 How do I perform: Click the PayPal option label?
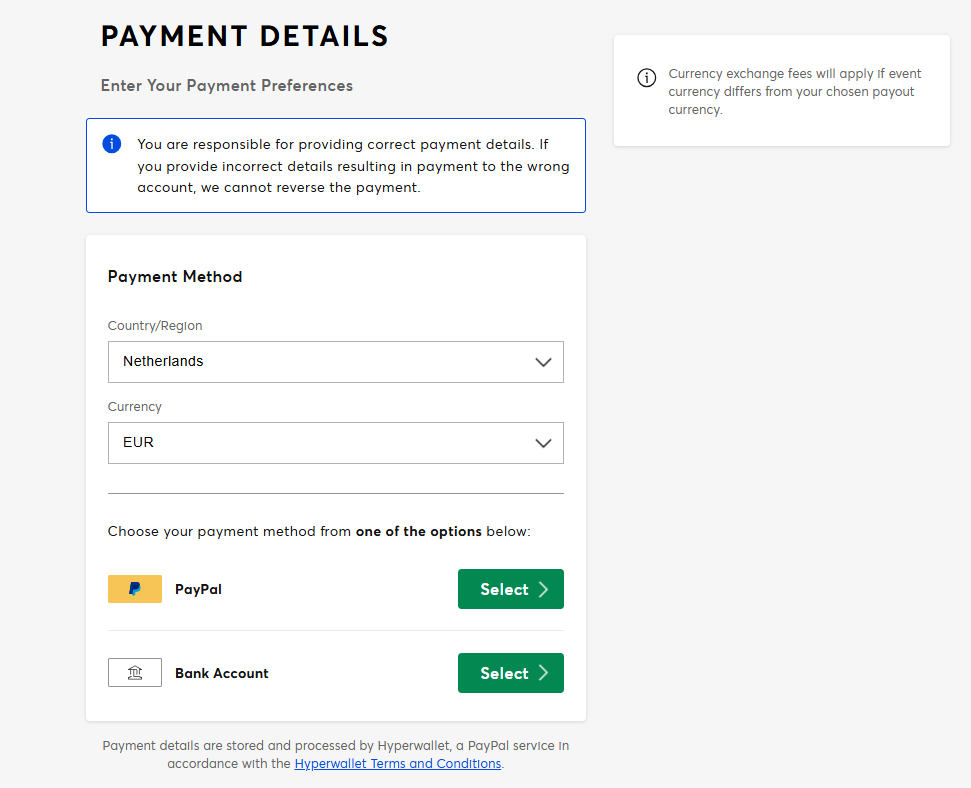[198, 590]
